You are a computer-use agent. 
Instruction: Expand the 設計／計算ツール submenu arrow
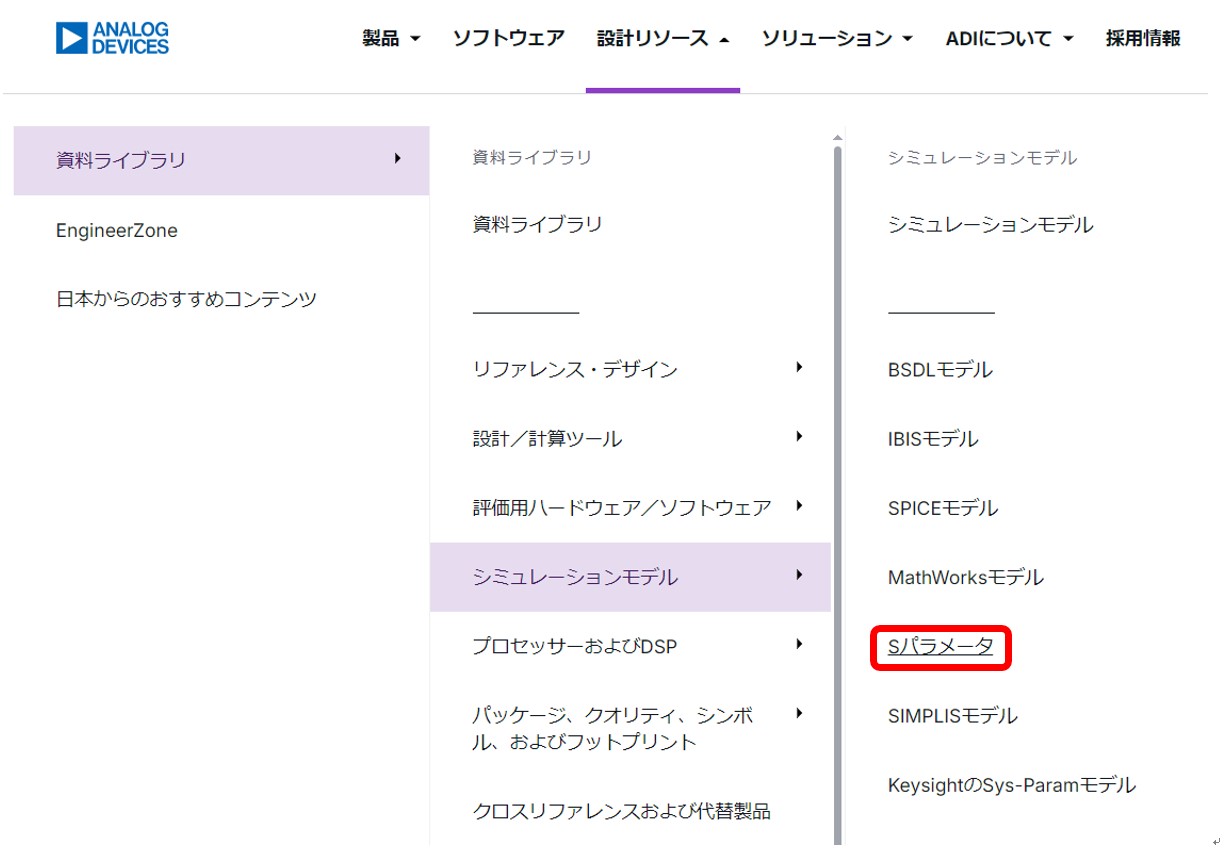coord(799,437)
